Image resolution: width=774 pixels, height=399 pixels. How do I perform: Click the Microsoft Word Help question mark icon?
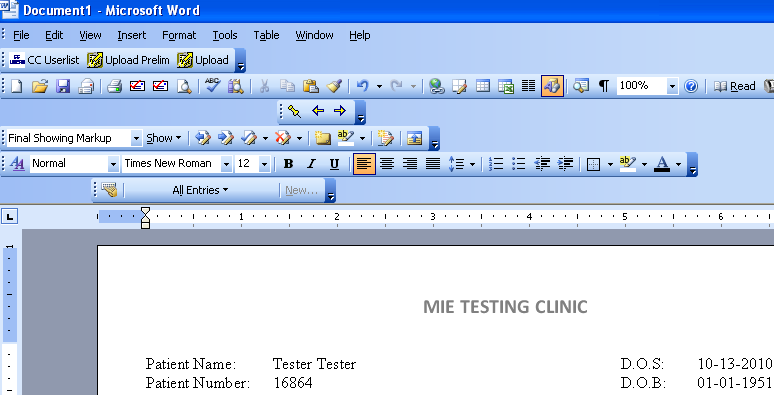click(x=691, y=86)
